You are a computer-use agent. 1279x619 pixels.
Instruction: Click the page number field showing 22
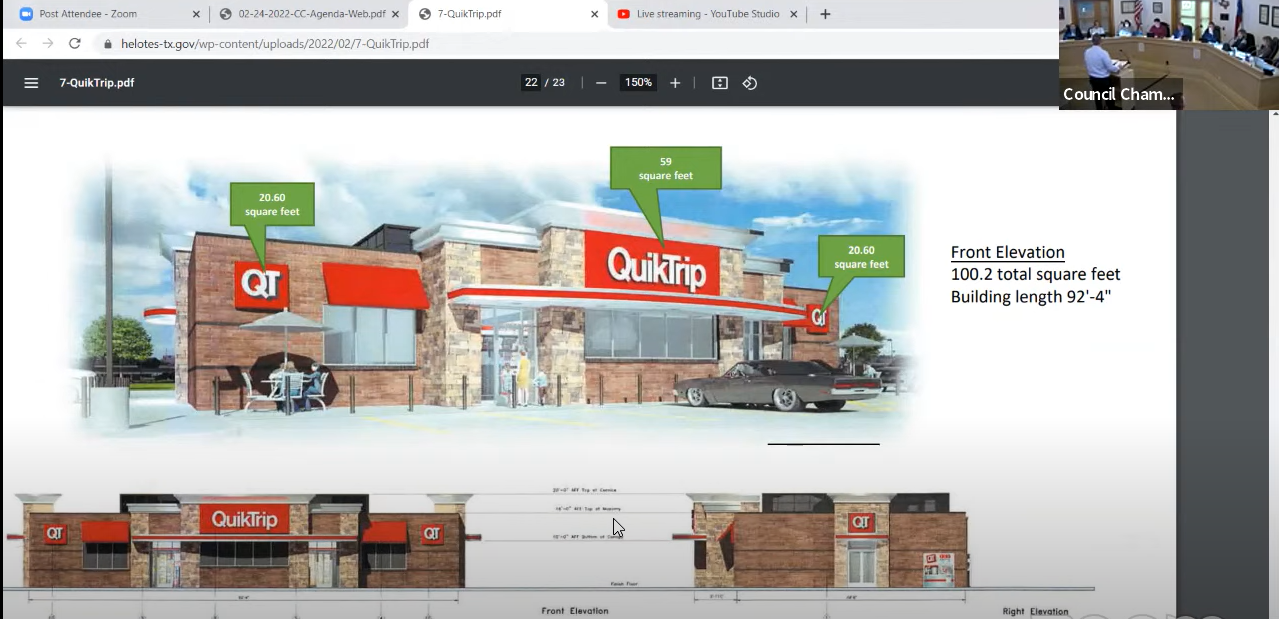[x=531, y=83]
